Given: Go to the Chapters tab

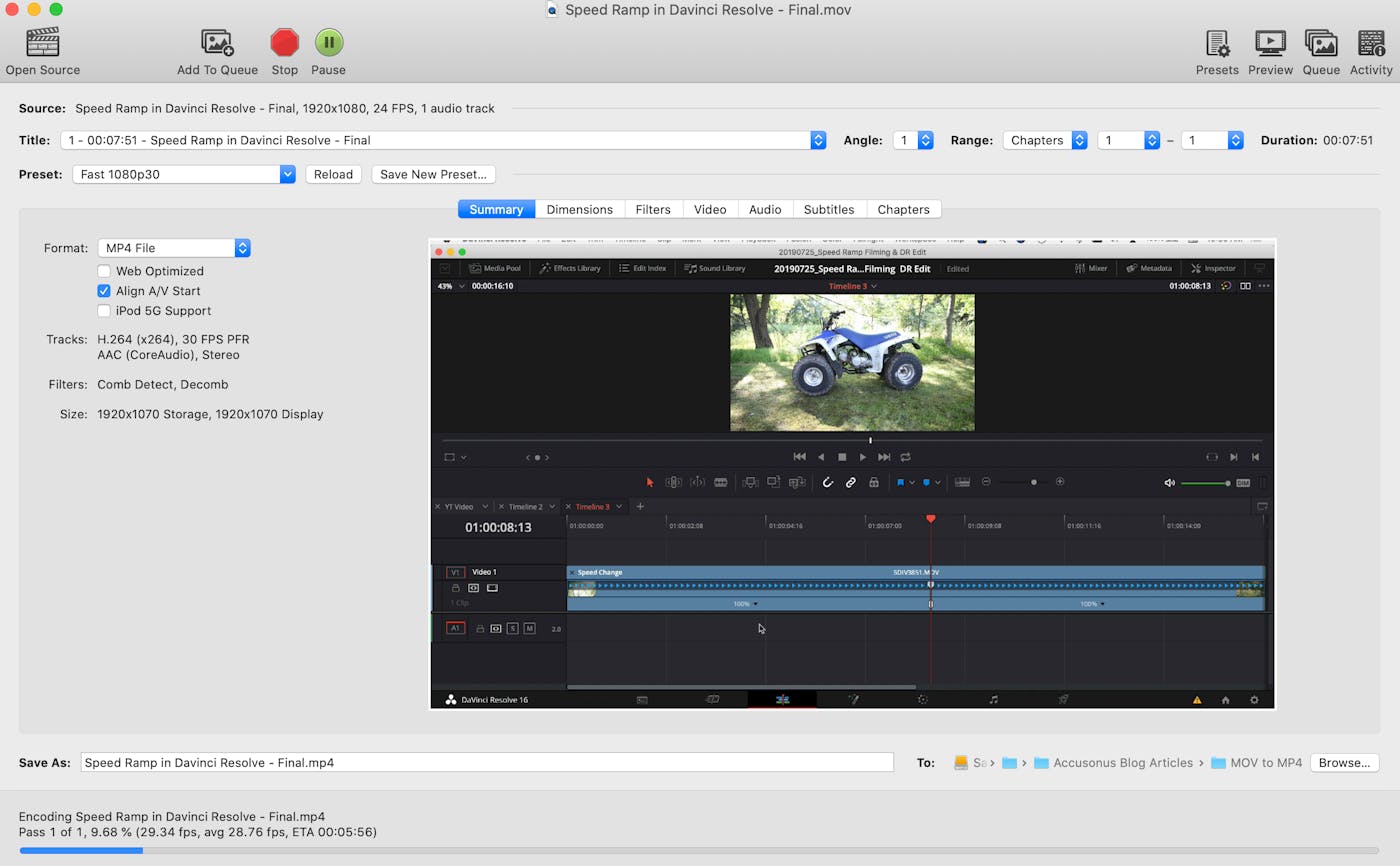Looking at the screenshot, I should click(x=903, y=209).
